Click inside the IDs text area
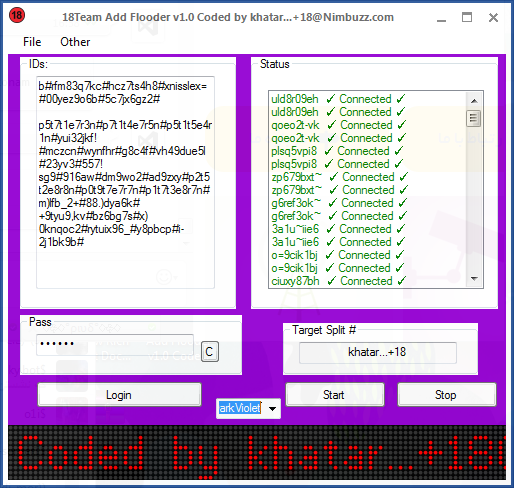This screenshot has height=488, width=514. coord(125,182)
